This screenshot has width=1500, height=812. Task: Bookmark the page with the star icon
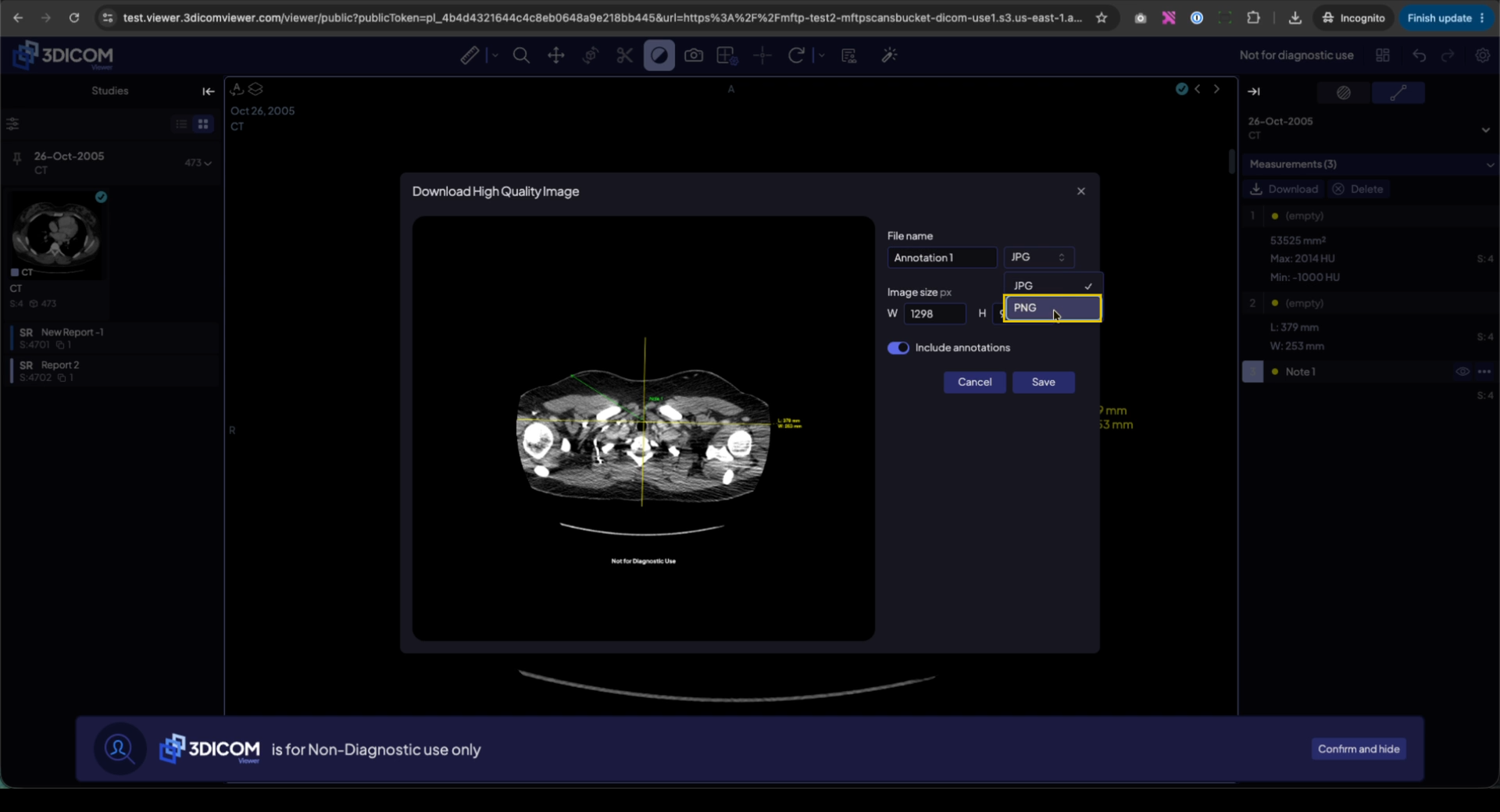click(x=1102, y=18)
